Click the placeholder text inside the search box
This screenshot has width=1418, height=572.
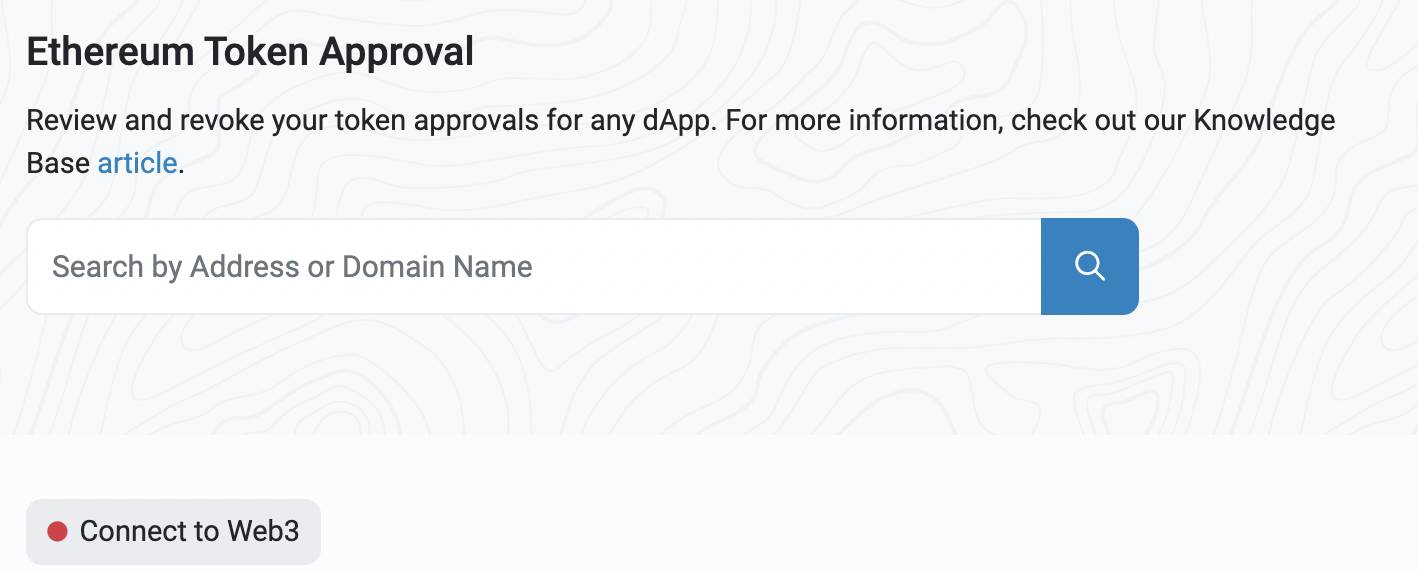(292, 267)
